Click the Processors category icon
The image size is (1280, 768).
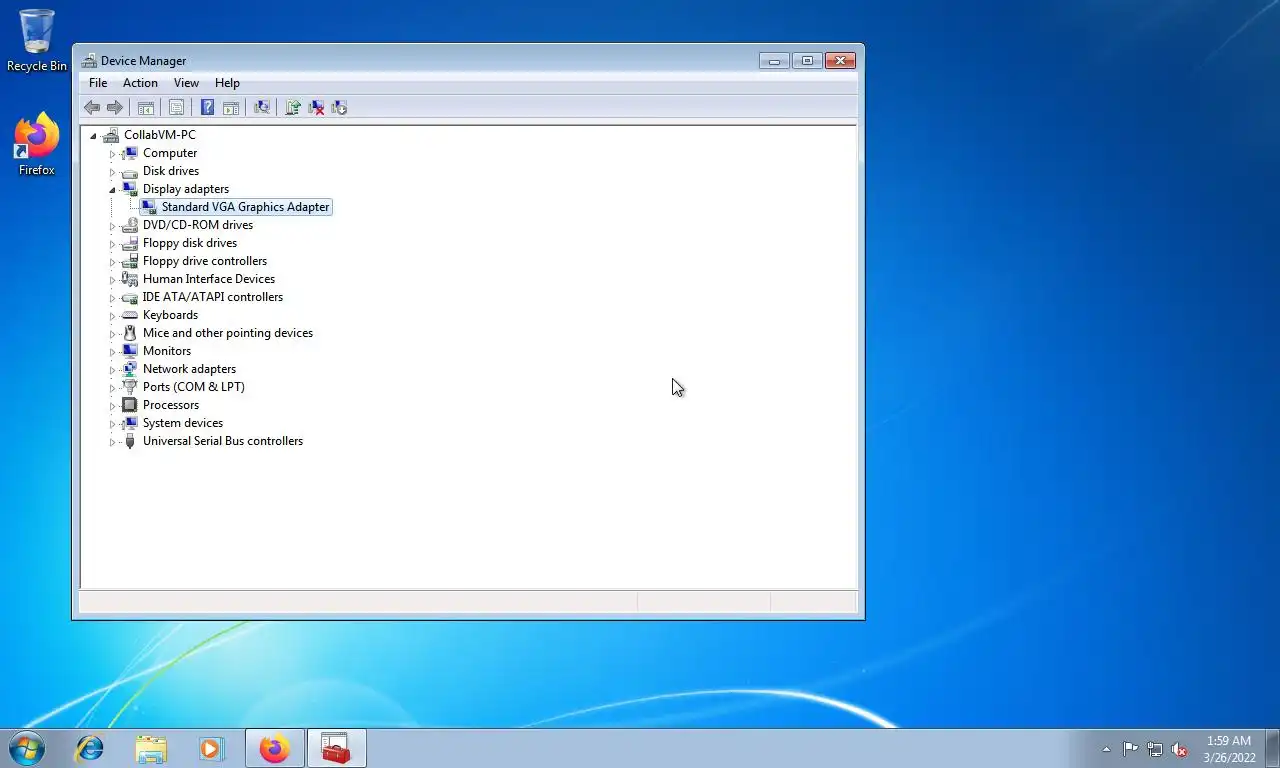coord(129,405)
